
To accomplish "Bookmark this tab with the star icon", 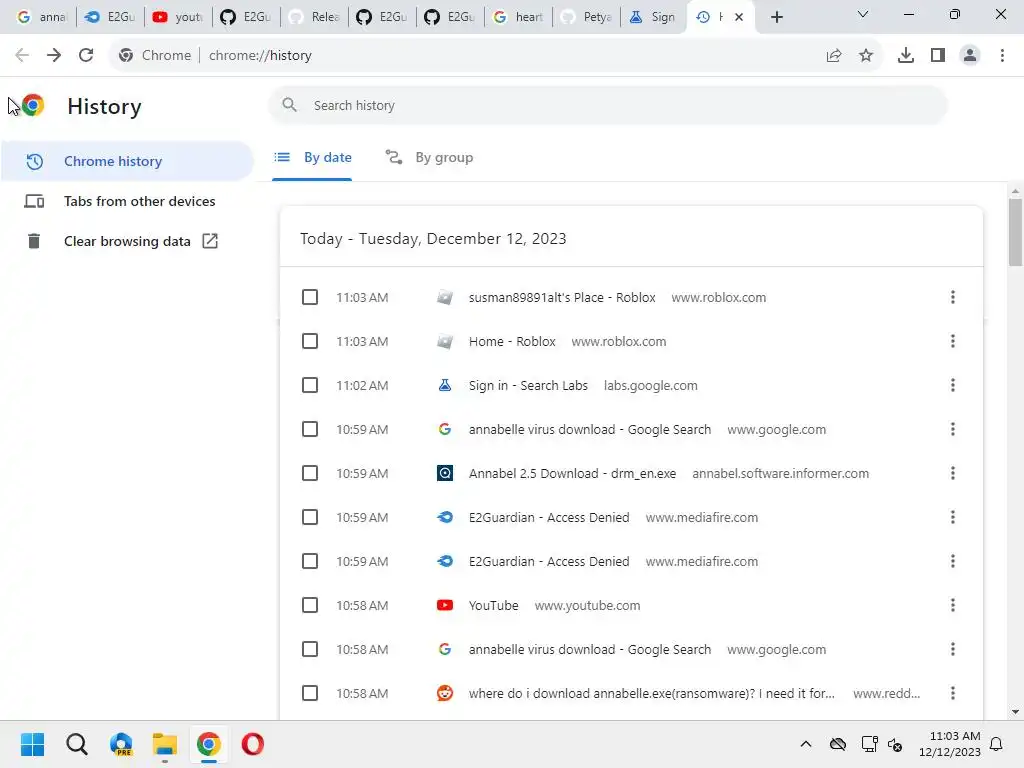I will pos(866,56).
